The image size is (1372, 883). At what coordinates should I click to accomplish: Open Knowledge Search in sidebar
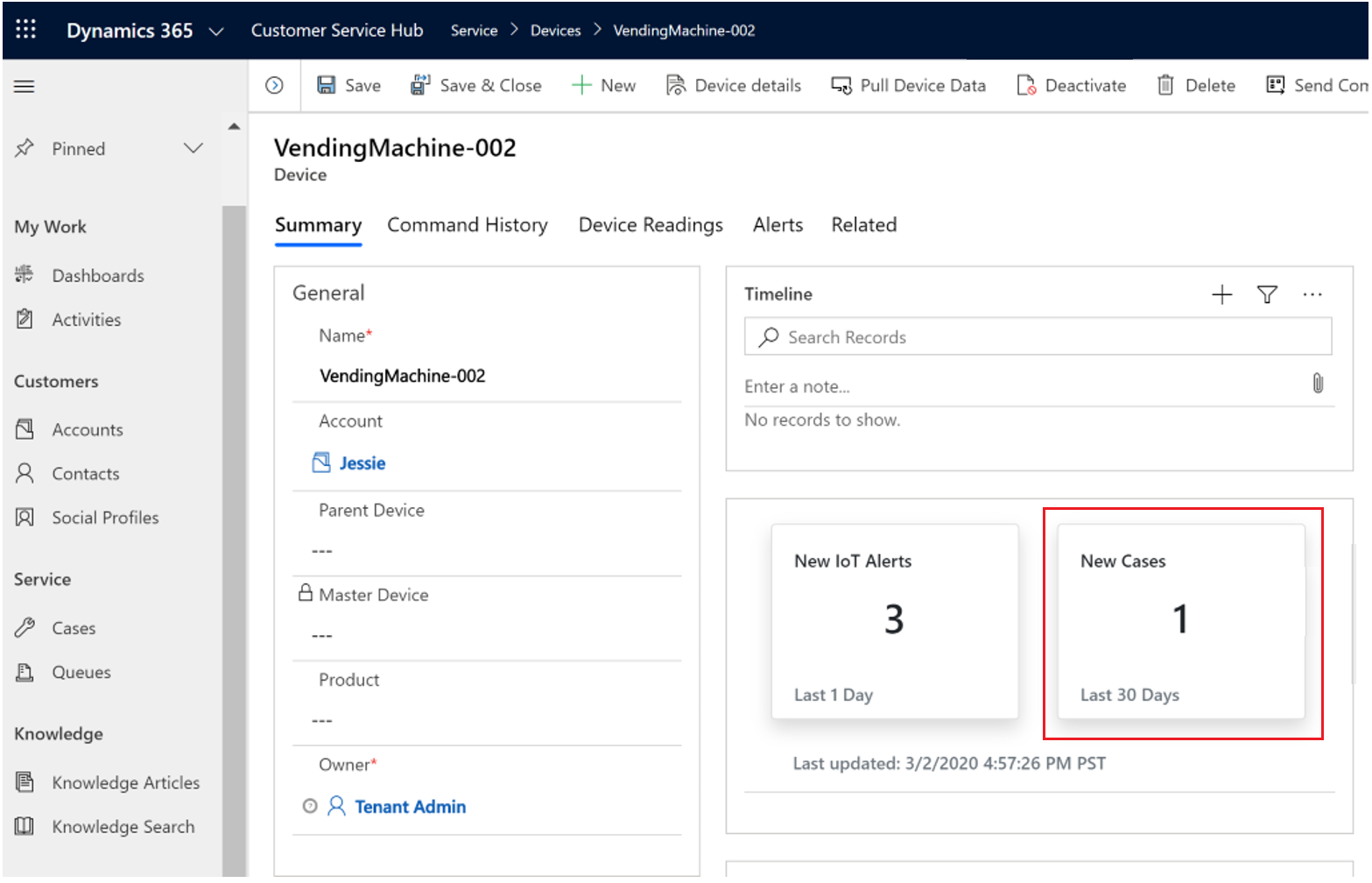123,826
